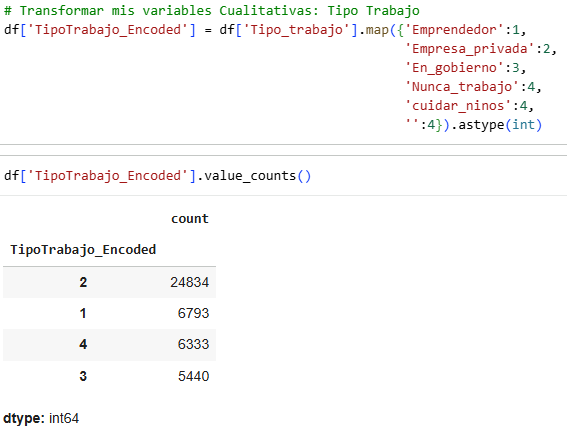Click the 'cuidar_ninos':4 mapping entry

(x=466, y=106)
